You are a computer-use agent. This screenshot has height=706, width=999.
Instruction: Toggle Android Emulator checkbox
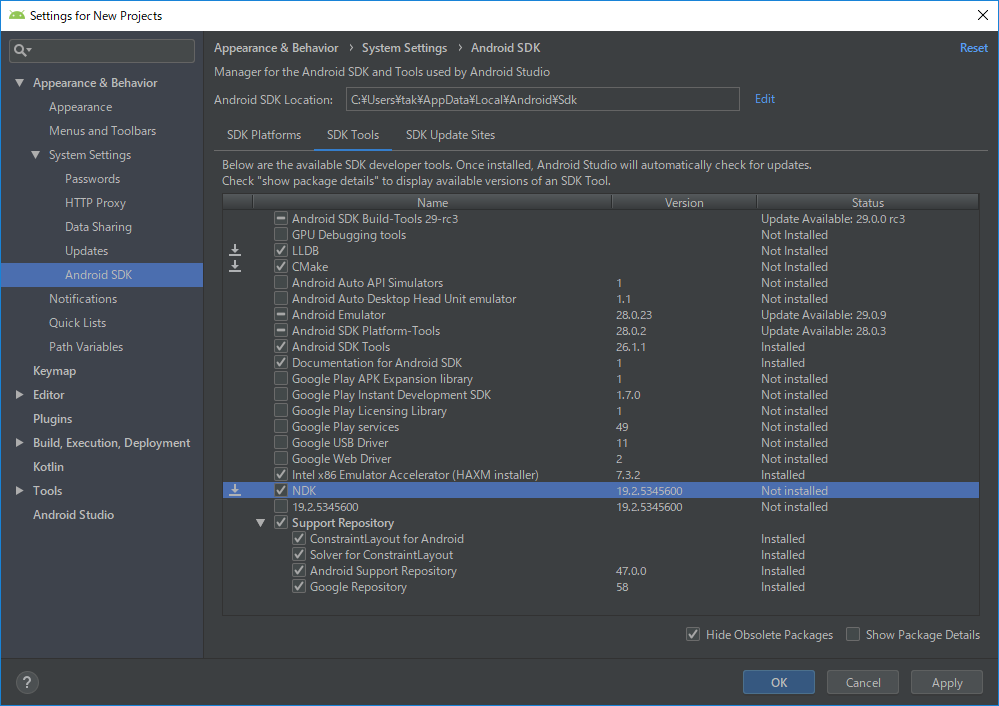click(x=281, y=314)
